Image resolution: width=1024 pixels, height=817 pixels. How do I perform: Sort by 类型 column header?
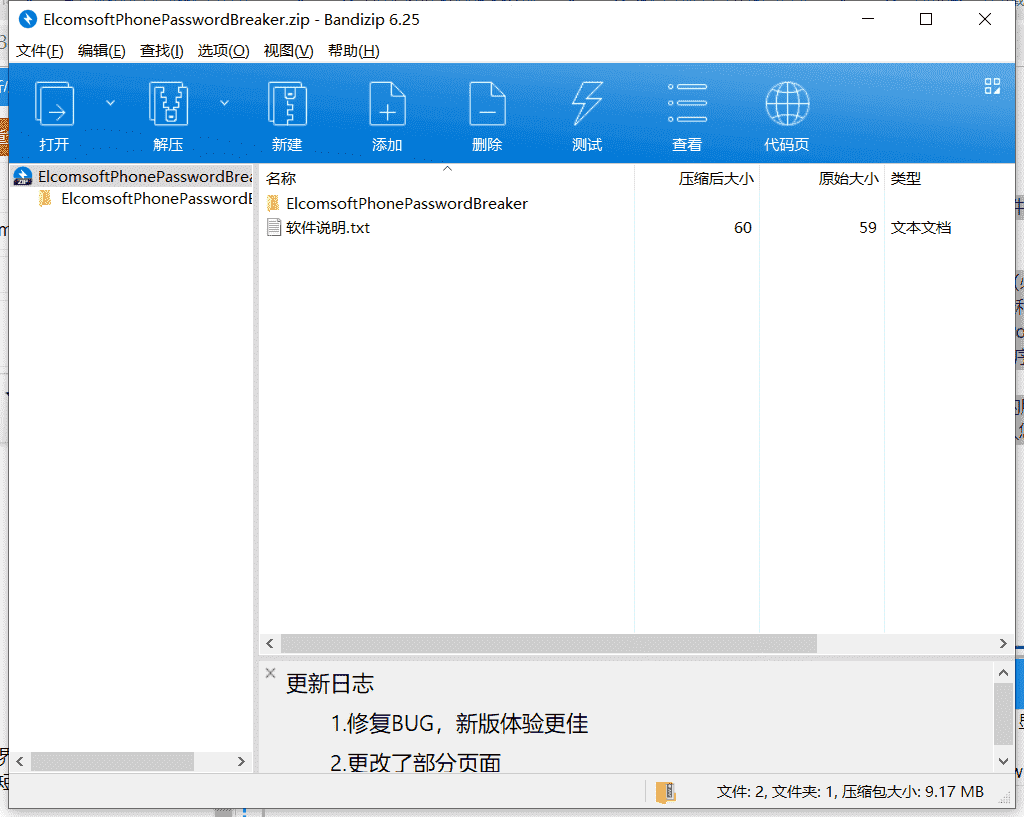906,178
